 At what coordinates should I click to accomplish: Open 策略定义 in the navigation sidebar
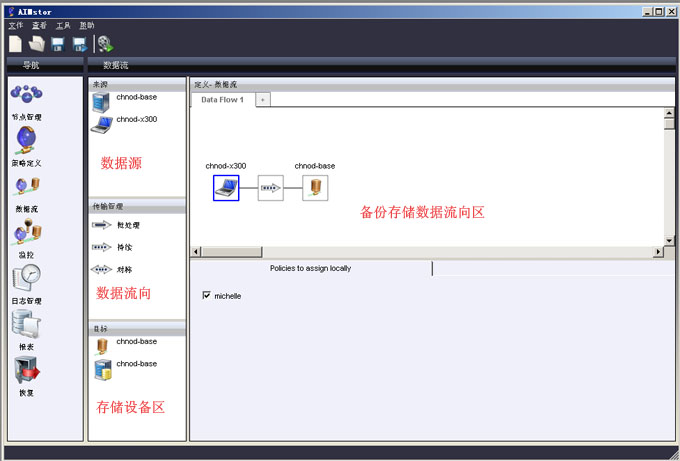[26, 141]
